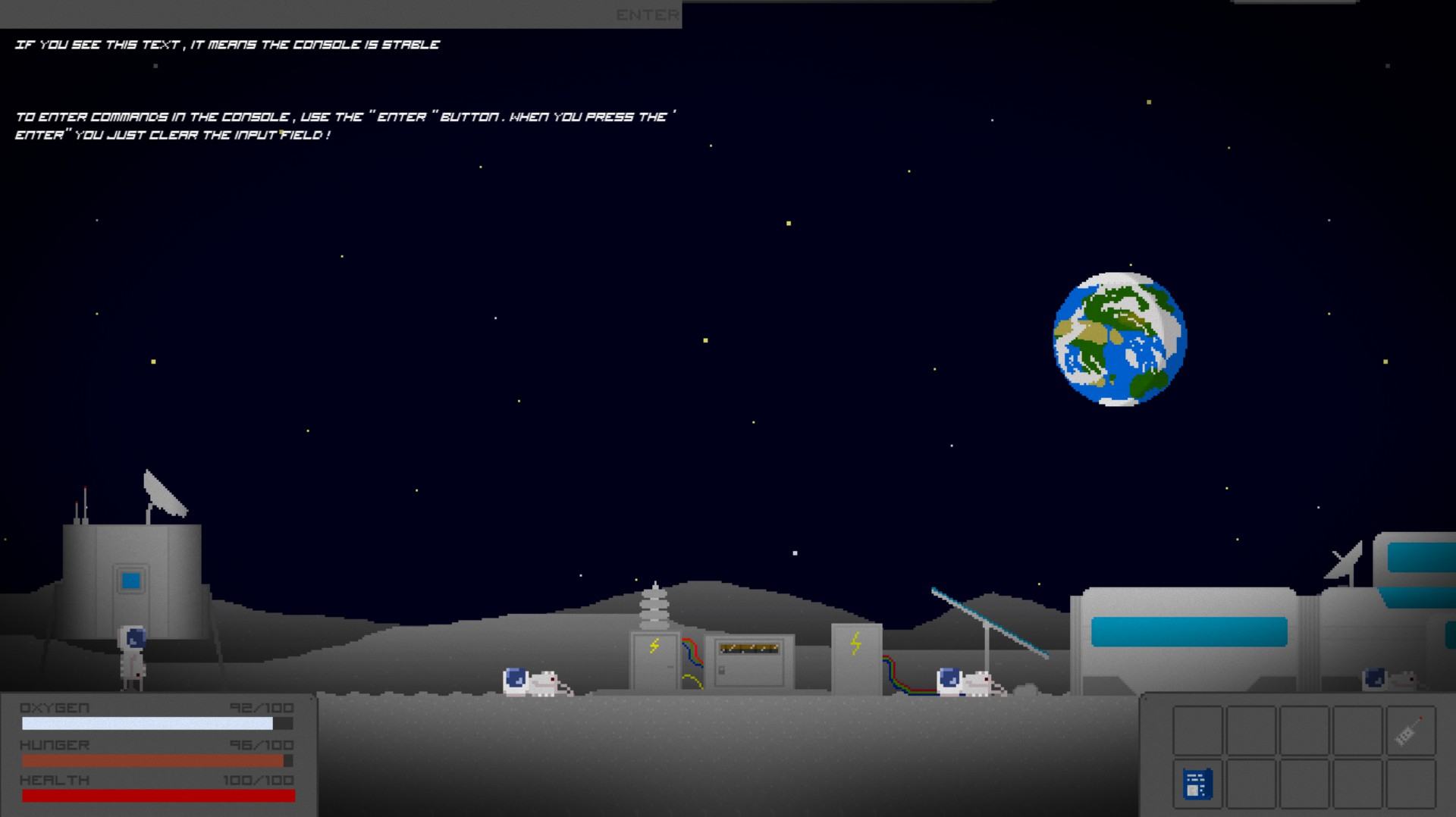Click the satellite dish on the lander

(165, 494)
